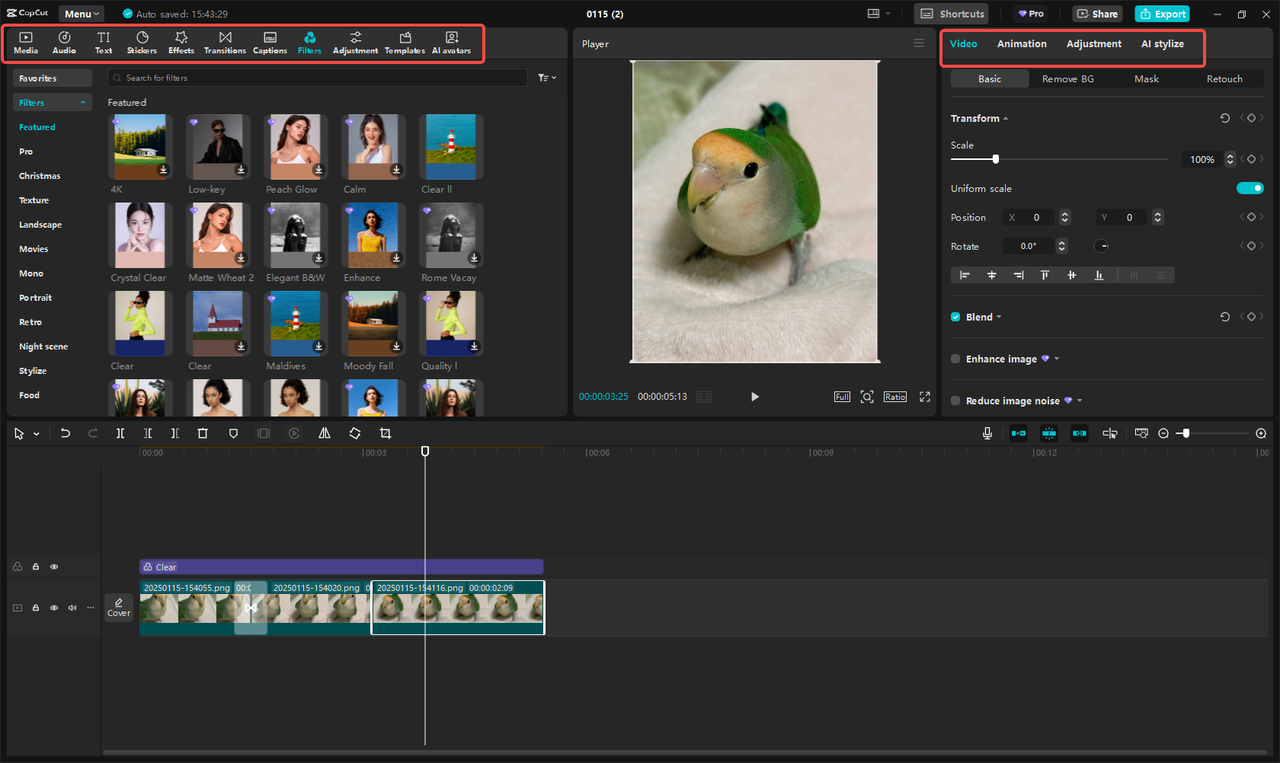The height and width of the screenshot is (763, 1280).
Task: Click the Auto captions icon in timeline toolbar
Action: (1141, 433)
